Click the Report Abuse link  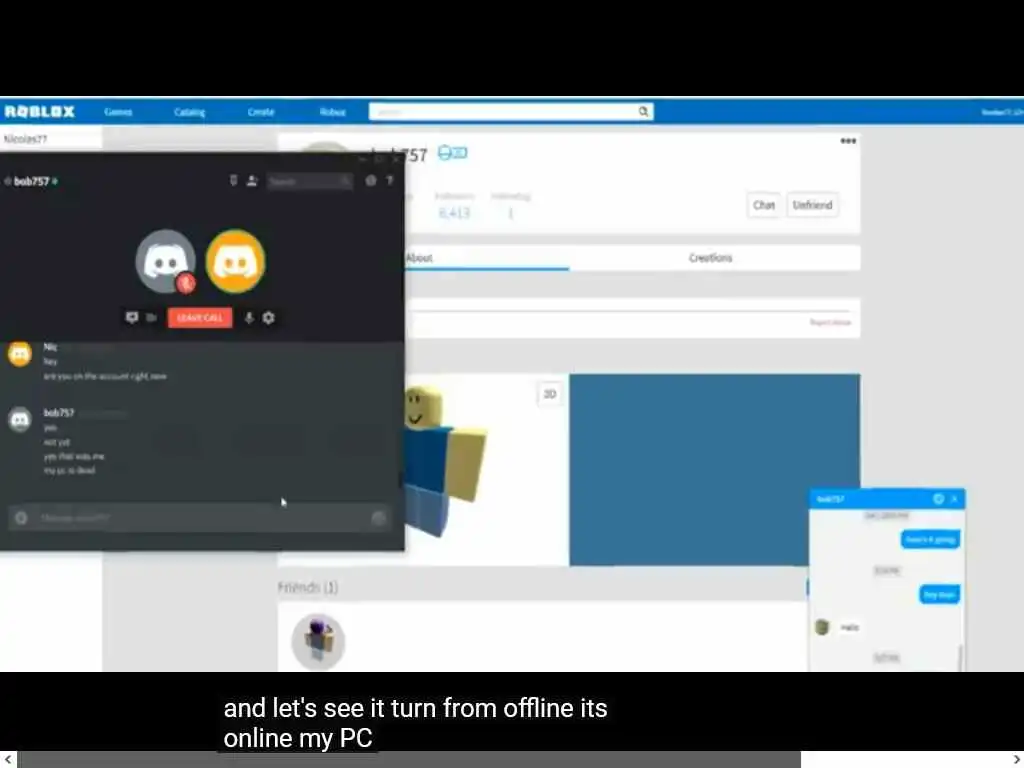pyautogui.click(x=831, y=323)
